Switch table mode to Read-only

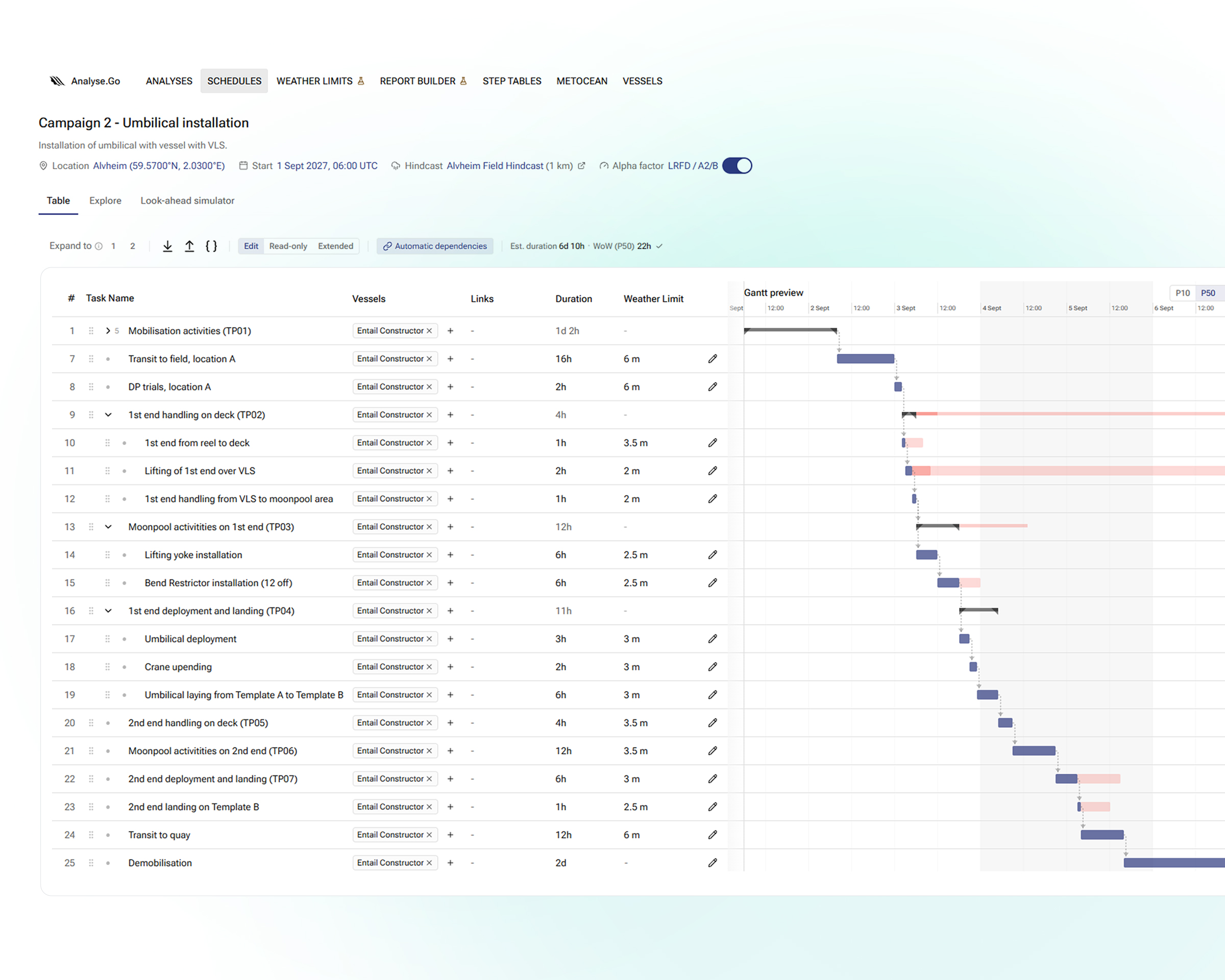288,246
